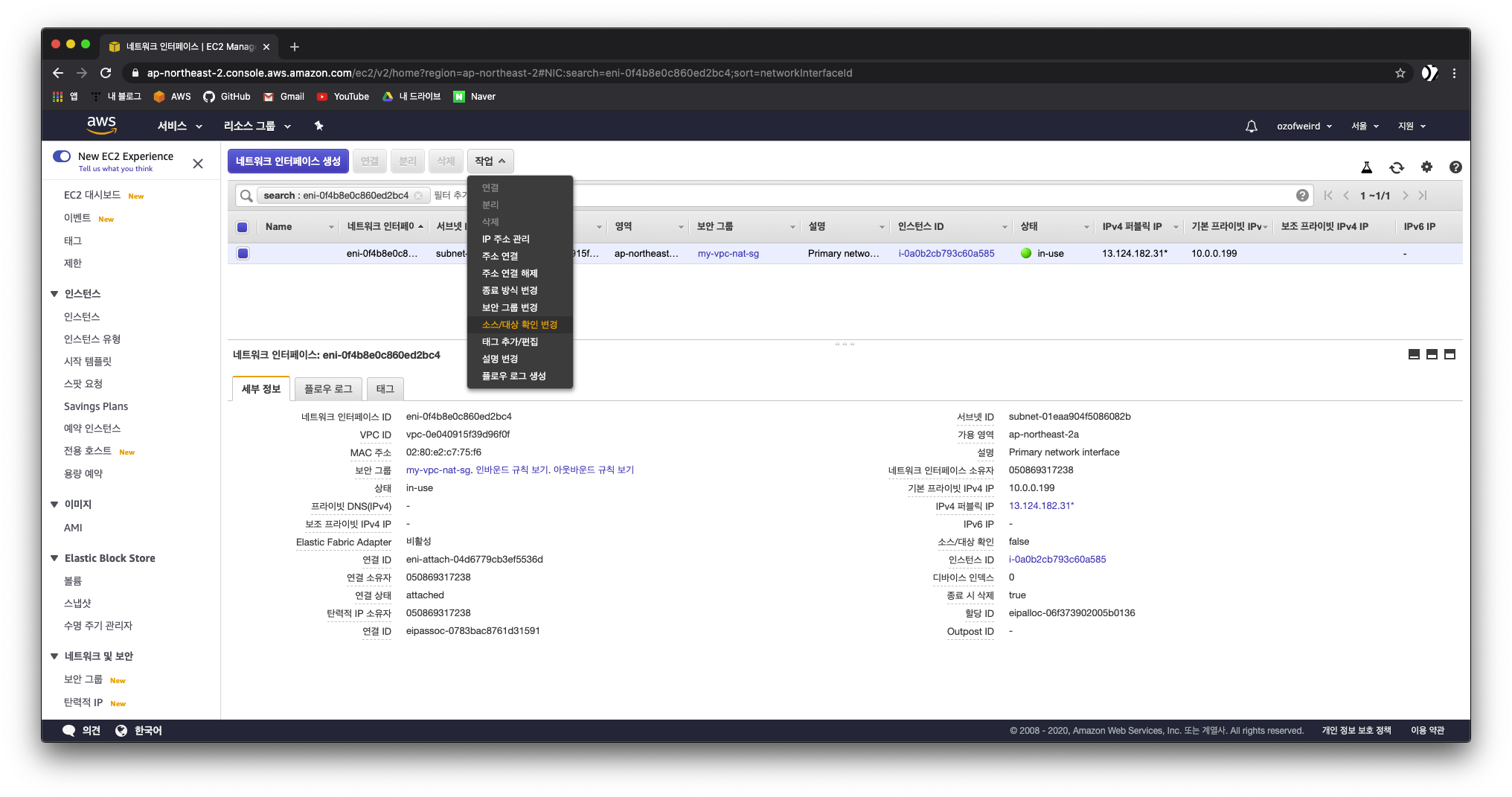Screen dimensions: 1512x797
Task: Uncheck the eni-0f4b8e0c8 row checkbox
Action: coord(243,254)
